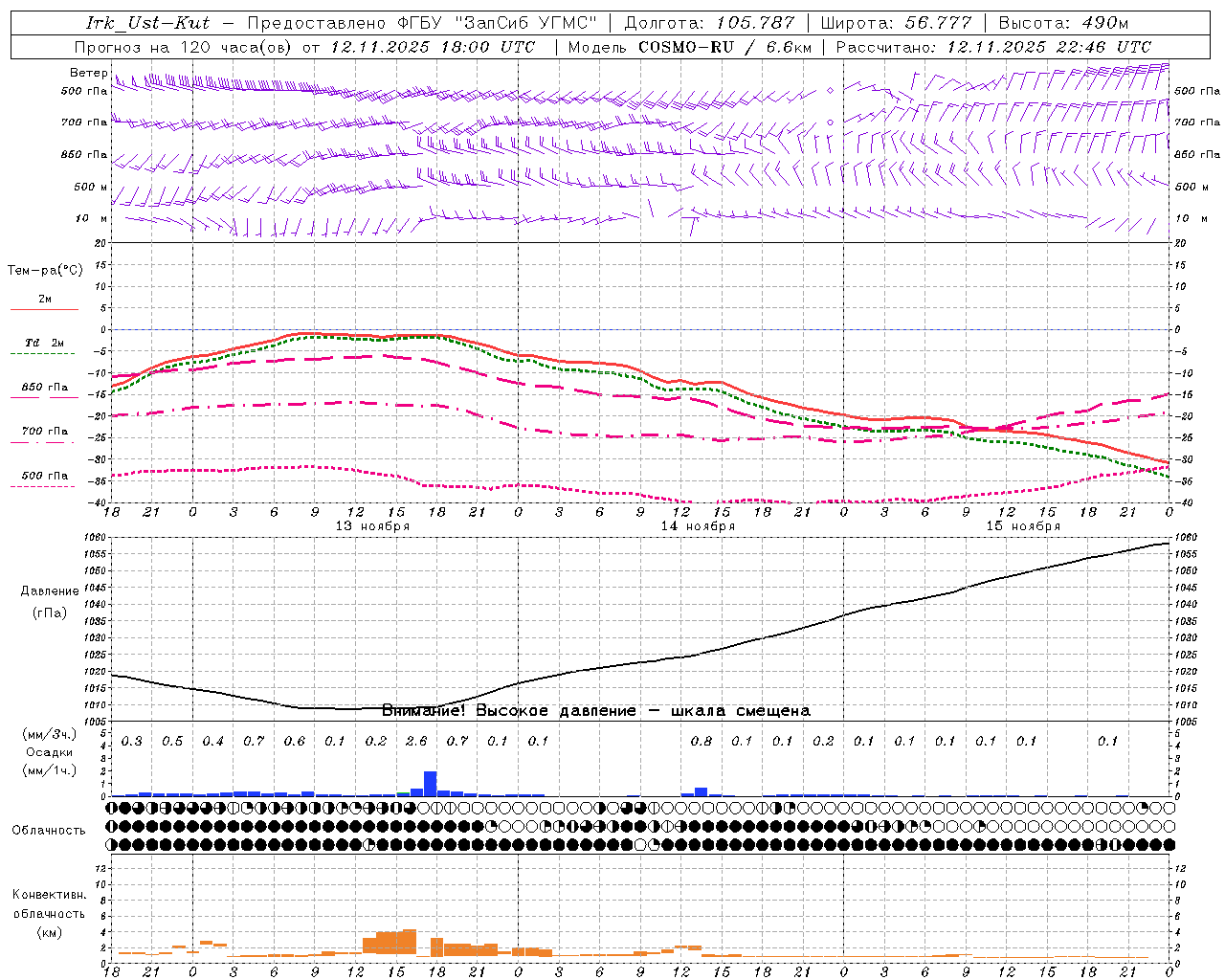The height and width of the screenshot is (980, 1225).
Task: Click the forecast text "Прогноз на 120 часа(ов)"
Action: pyautogui.click(x=185, y=47)
